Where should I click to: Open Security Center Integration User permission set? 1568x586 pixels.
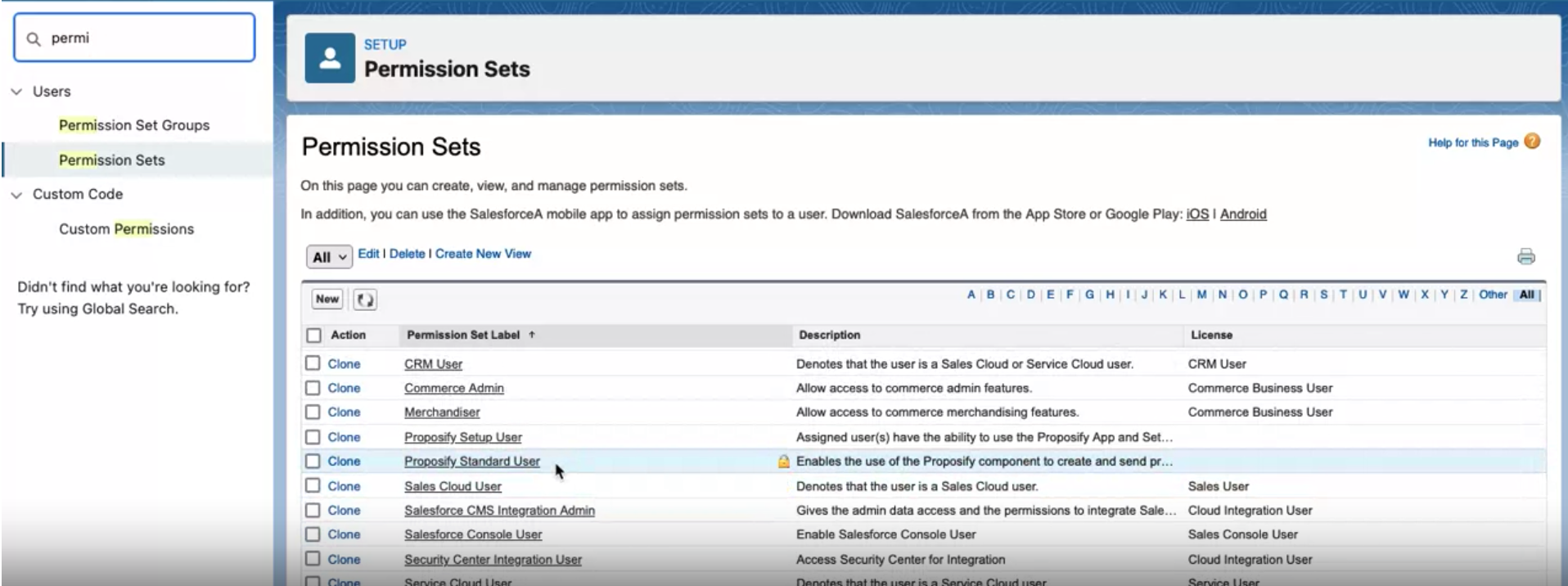point(493,560)
